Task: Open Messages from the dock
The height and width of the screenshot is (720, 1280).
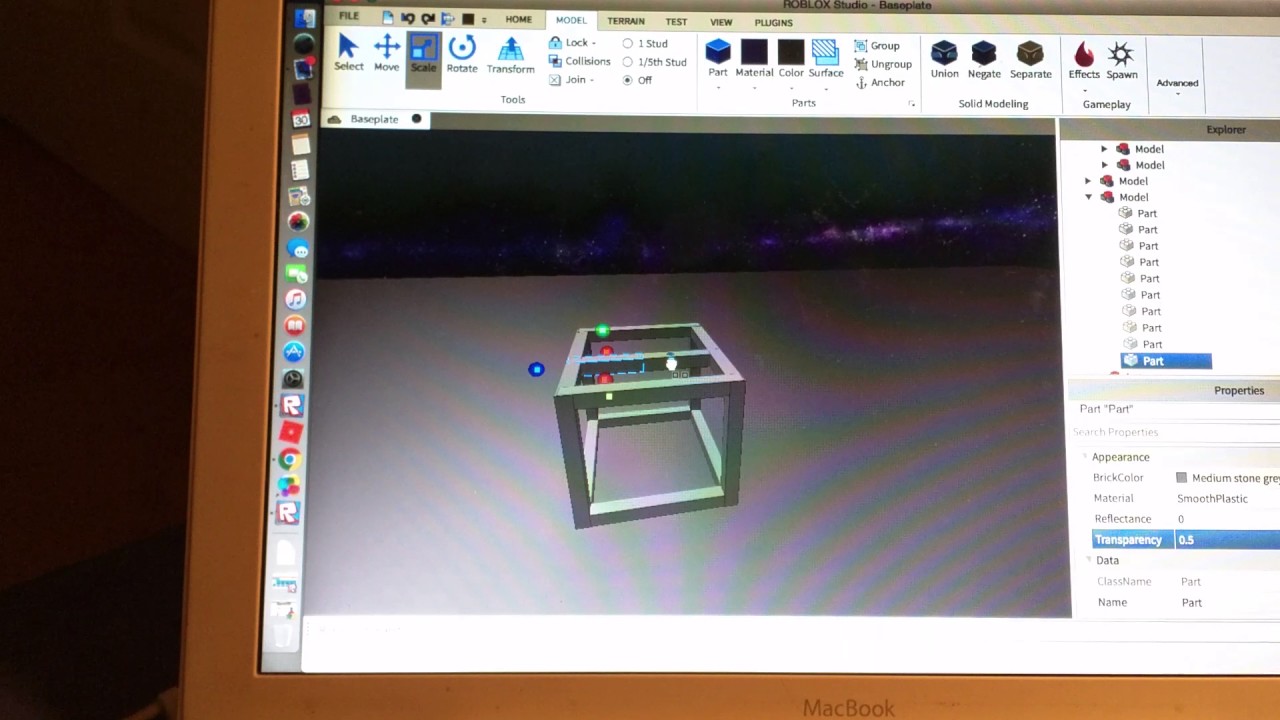Action: coord(298,248)
